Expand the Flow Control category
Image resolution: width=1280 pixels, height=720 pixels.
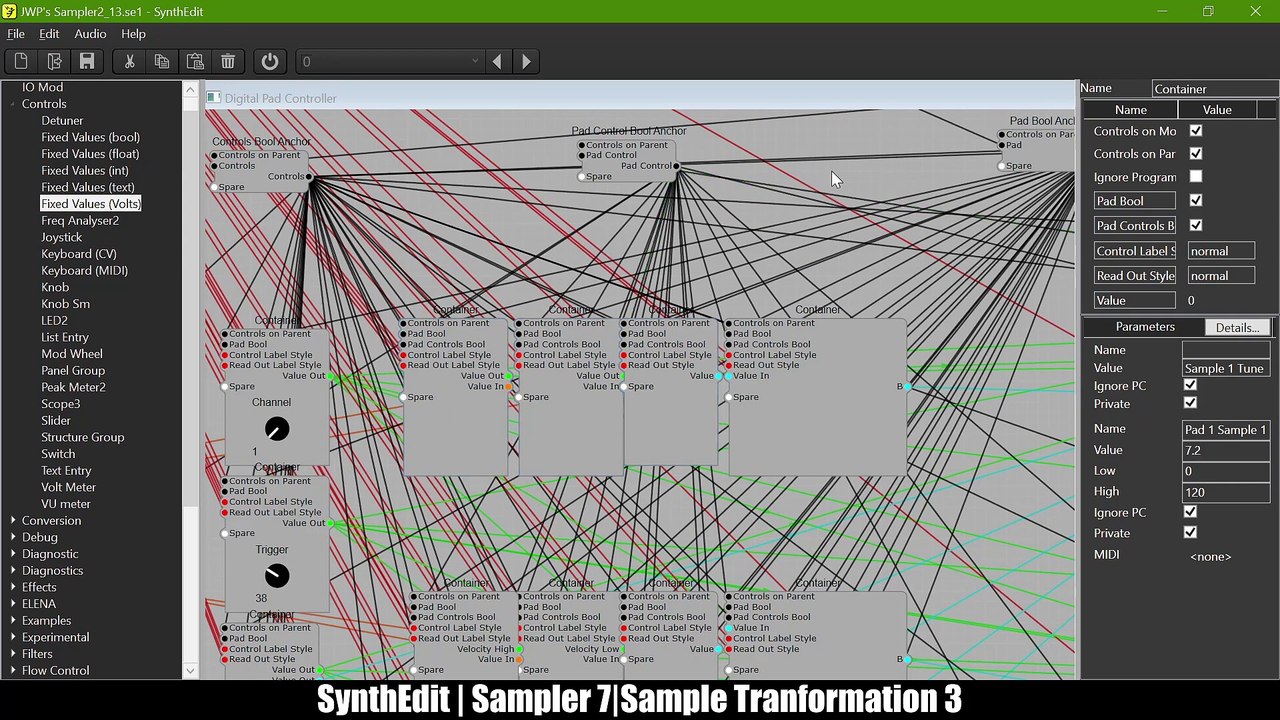13,671
